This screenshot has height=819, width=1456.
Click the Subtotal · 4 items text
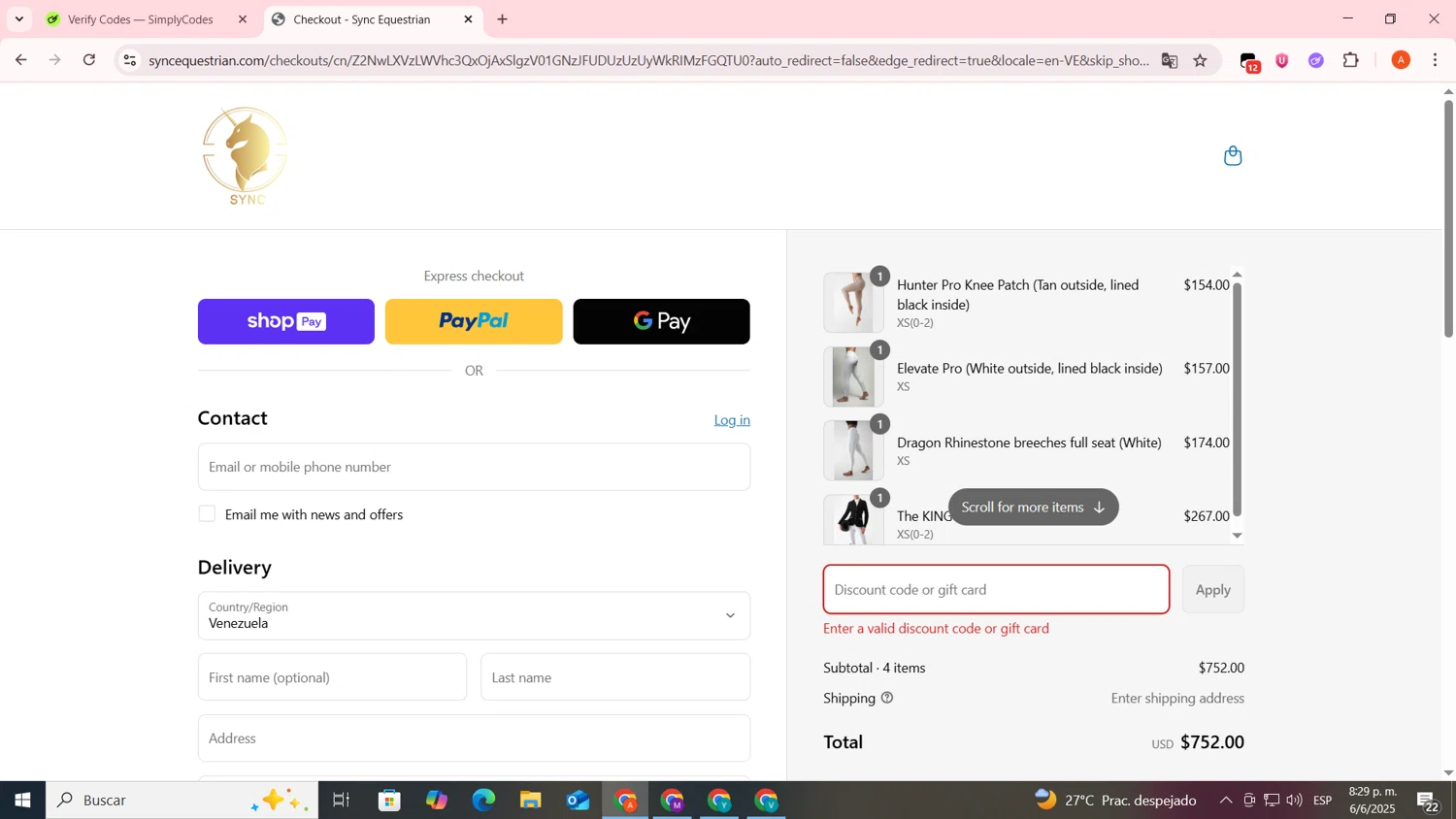[x=875, y=668]
